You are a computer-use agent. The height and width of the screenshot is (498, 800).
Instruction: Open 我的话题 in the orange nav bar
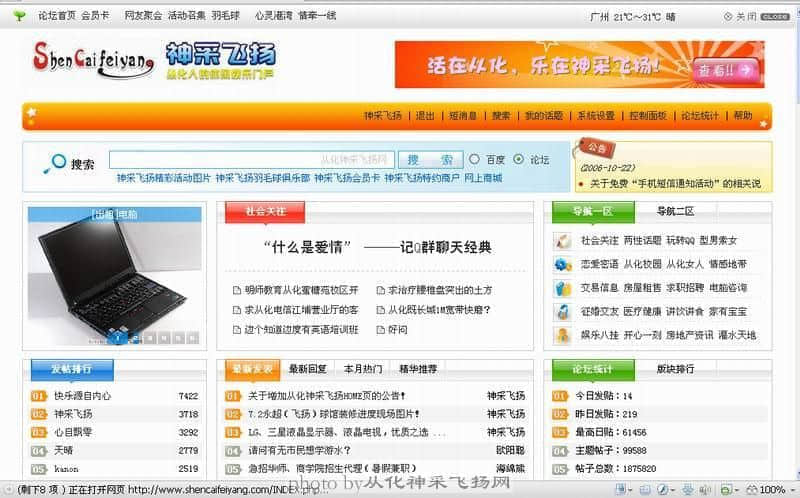[x=544, y=116]
